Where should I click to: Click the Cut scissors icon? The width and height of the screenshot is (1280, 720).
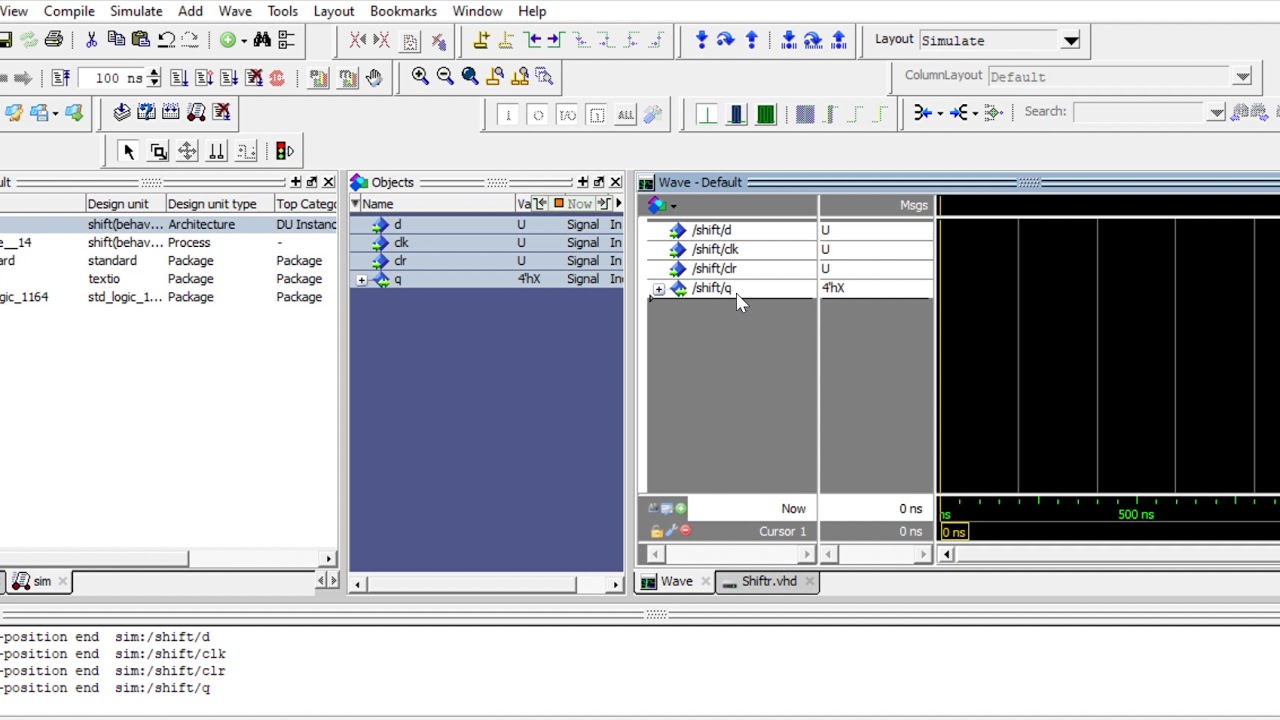coord(91,40)
